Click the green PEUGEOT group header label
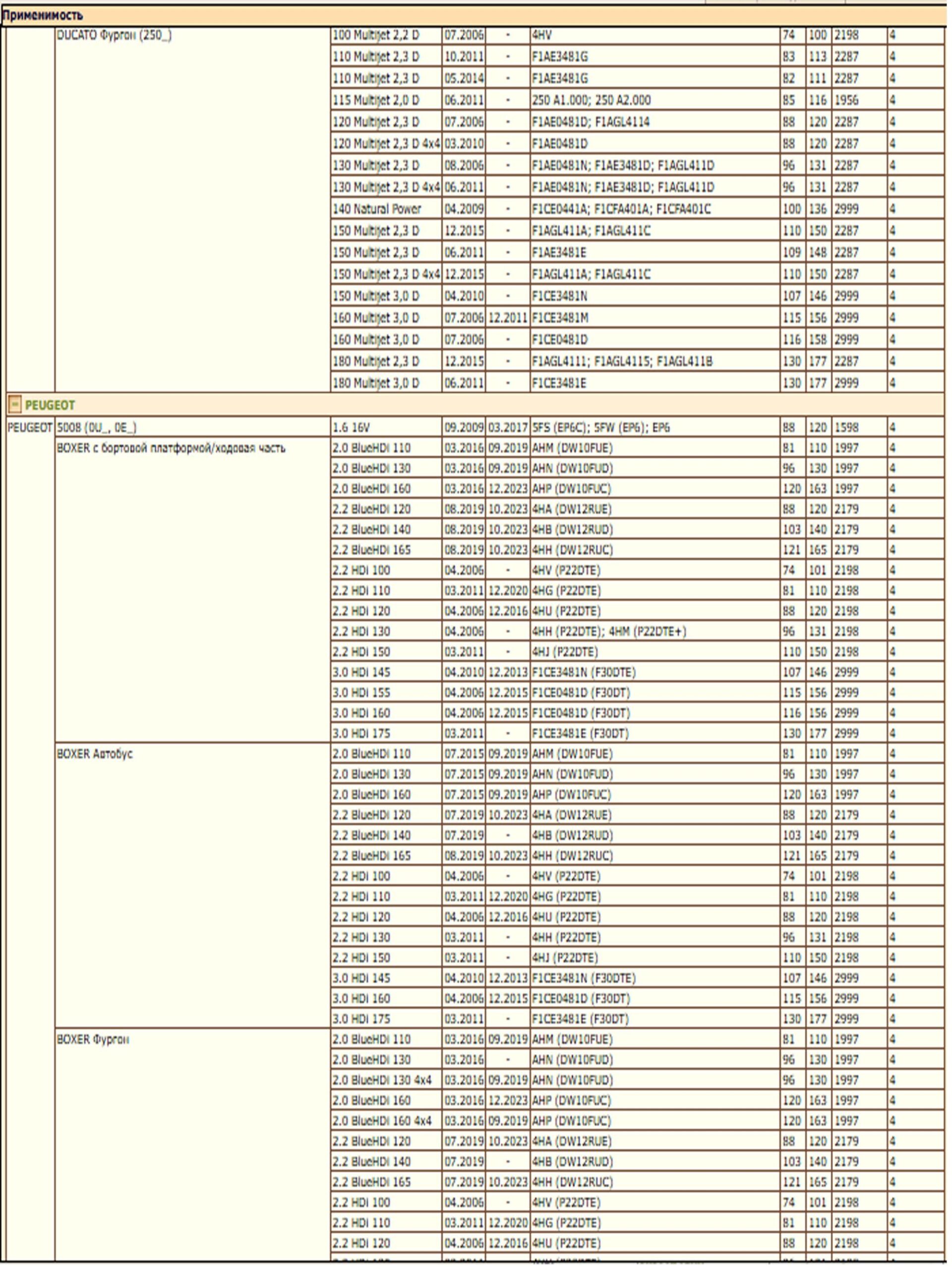This screenshot has width=952, height=1270. pos(50,405)
